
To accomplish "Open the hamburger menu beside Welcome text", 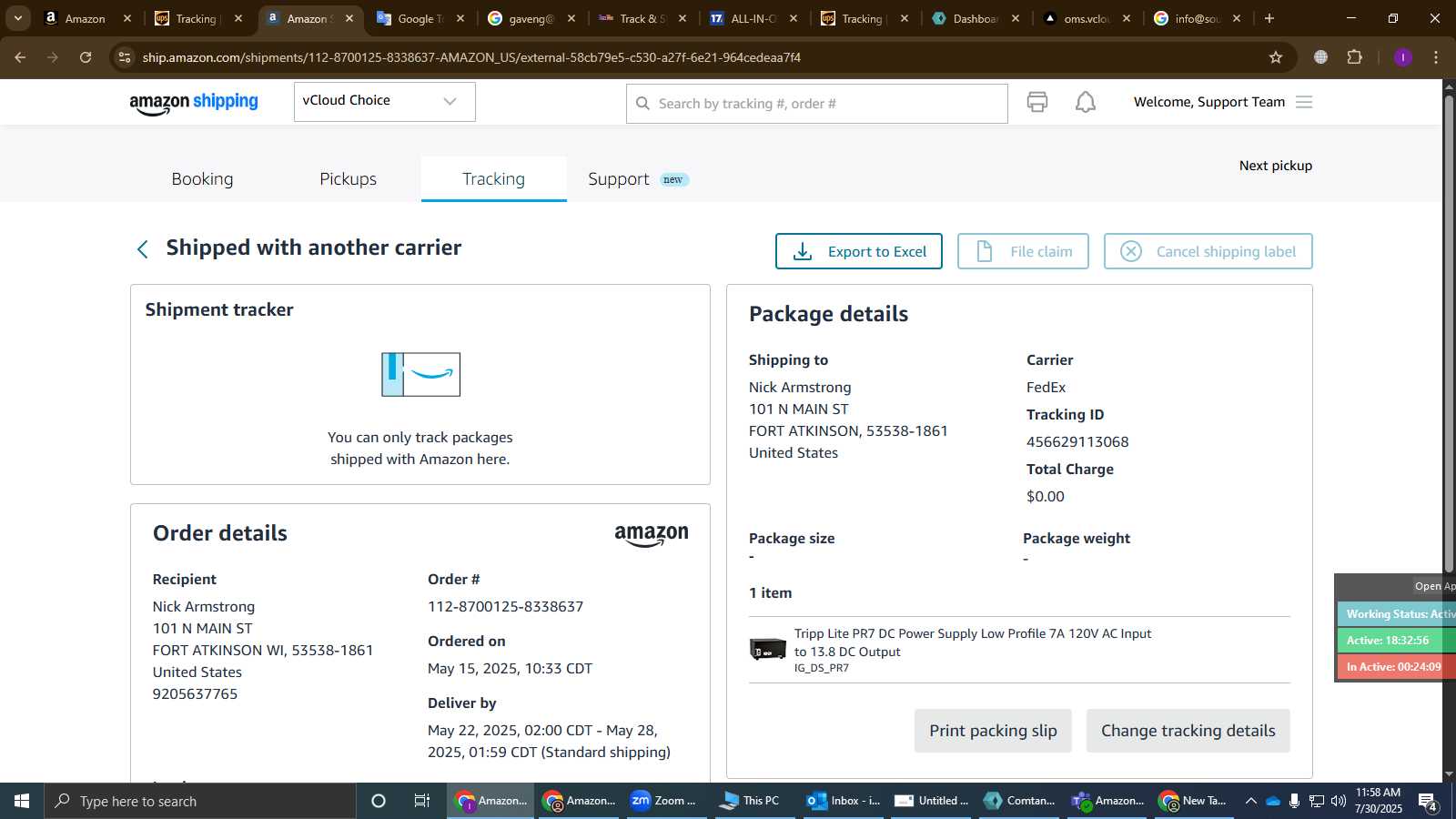I will [x=1304, y=102].
